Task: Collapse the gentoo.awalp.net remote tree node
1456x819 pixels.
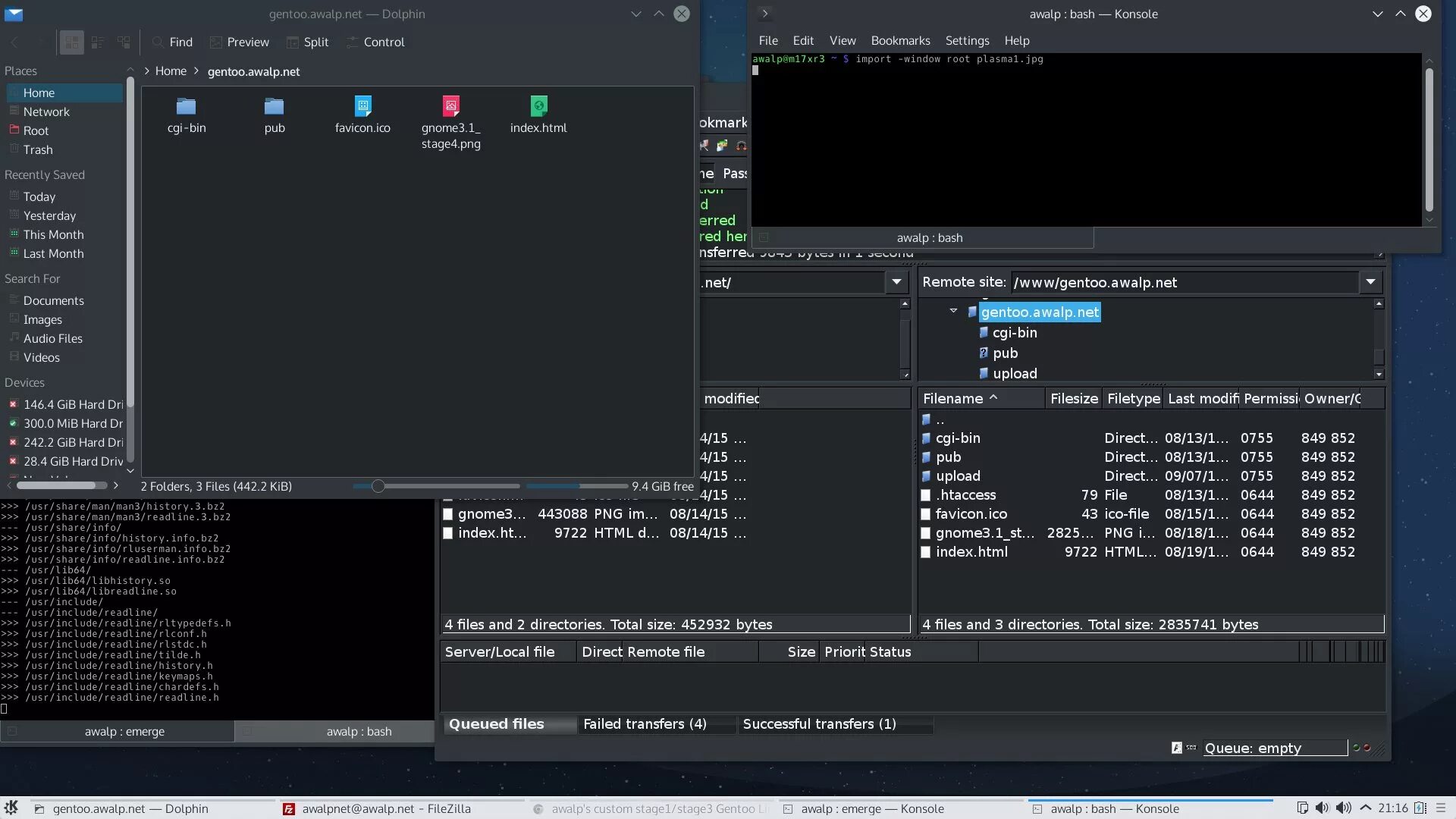Action: [953, 312]
